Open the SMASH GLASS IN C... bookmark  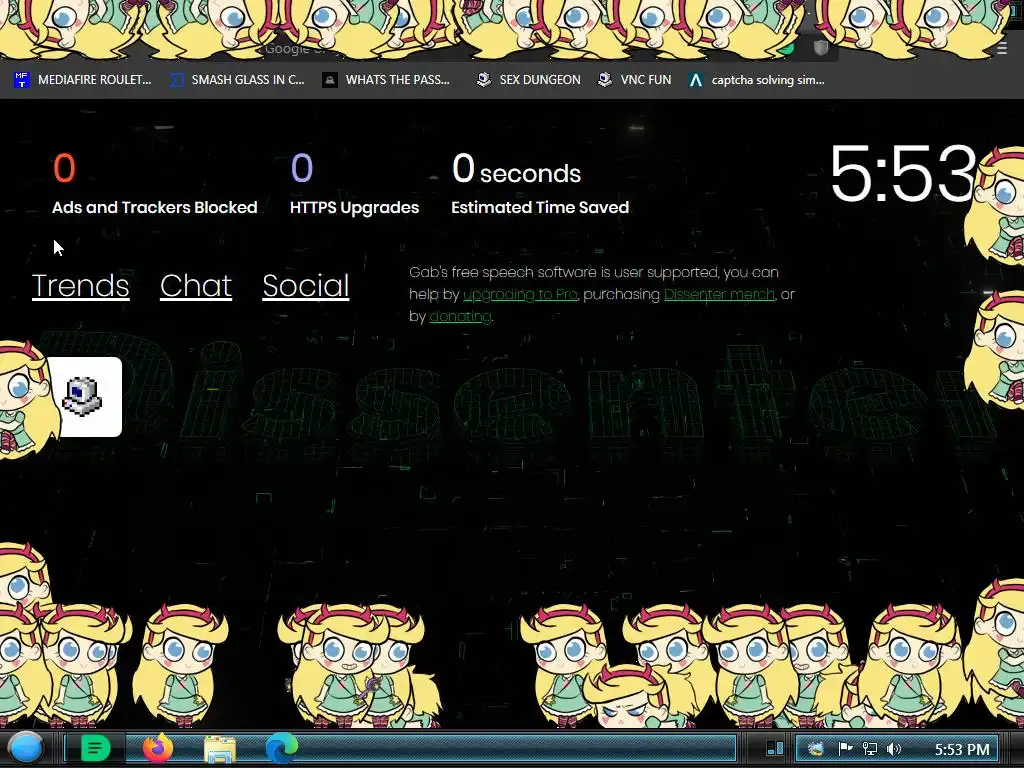pyautogui.click(x=237, y=80)
